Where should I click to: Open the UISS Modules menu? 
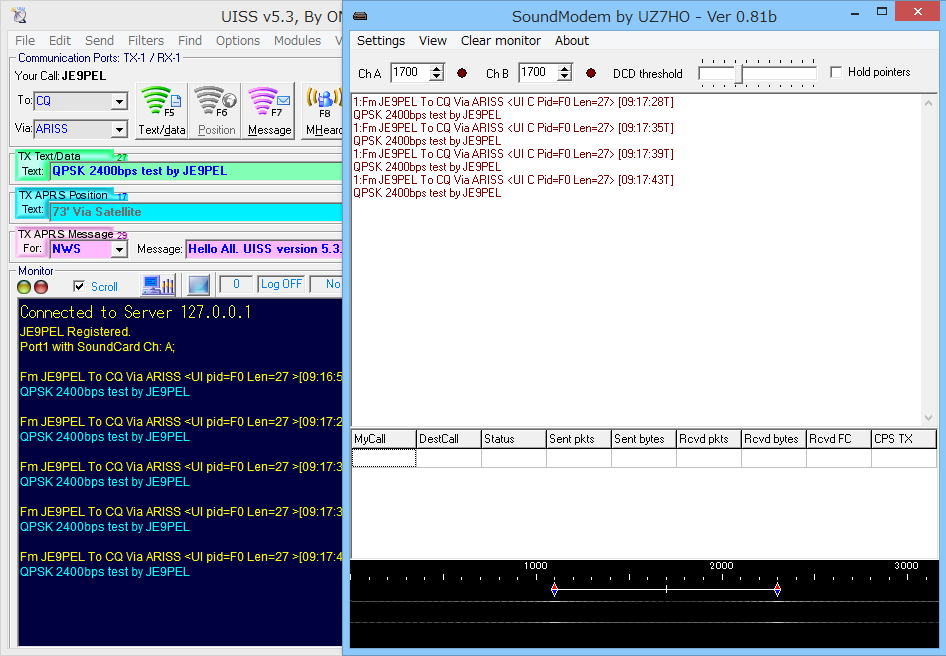point(297,40)
